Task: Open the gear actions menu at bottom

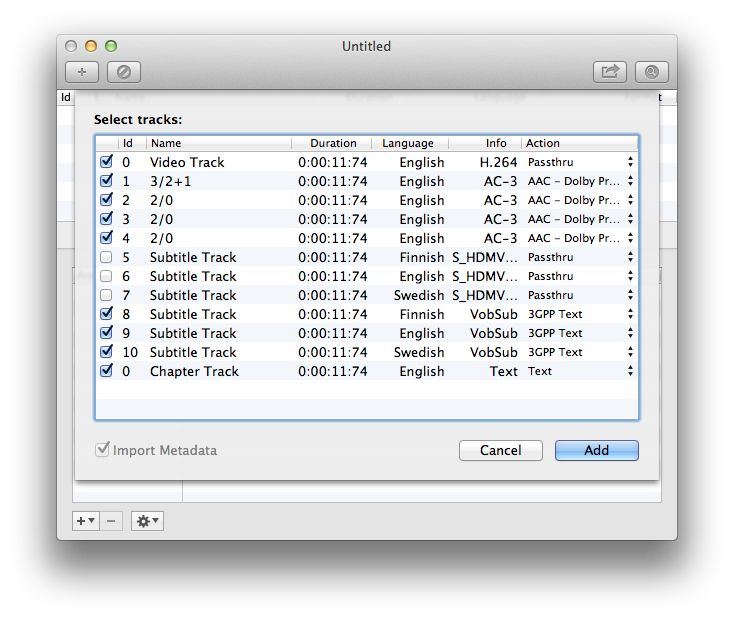Action: (147, 521)
